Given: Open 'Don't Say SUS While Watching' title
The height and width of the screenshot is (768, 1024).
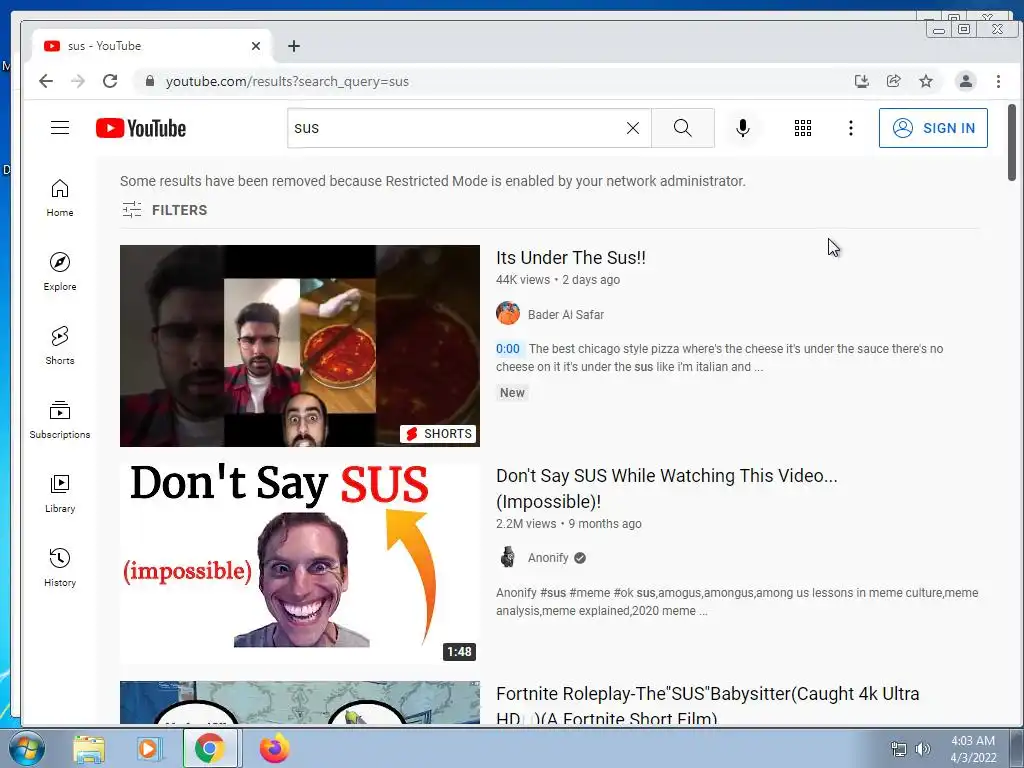Looking at the screenshot, I should [x=666, y=488].
